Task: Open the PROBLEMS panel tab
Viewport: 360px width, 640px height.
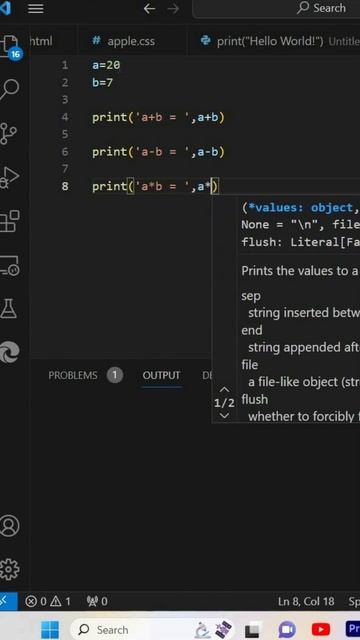Action: (x=73, y=376)
